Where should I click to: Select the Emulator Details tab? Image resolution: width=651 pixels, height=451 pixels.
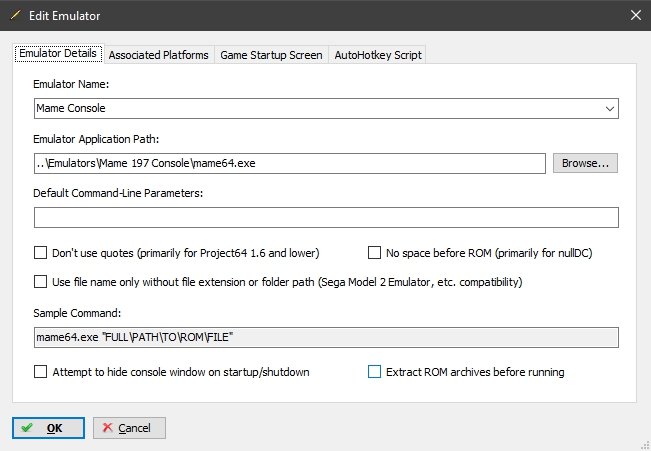tap(58, 54)
